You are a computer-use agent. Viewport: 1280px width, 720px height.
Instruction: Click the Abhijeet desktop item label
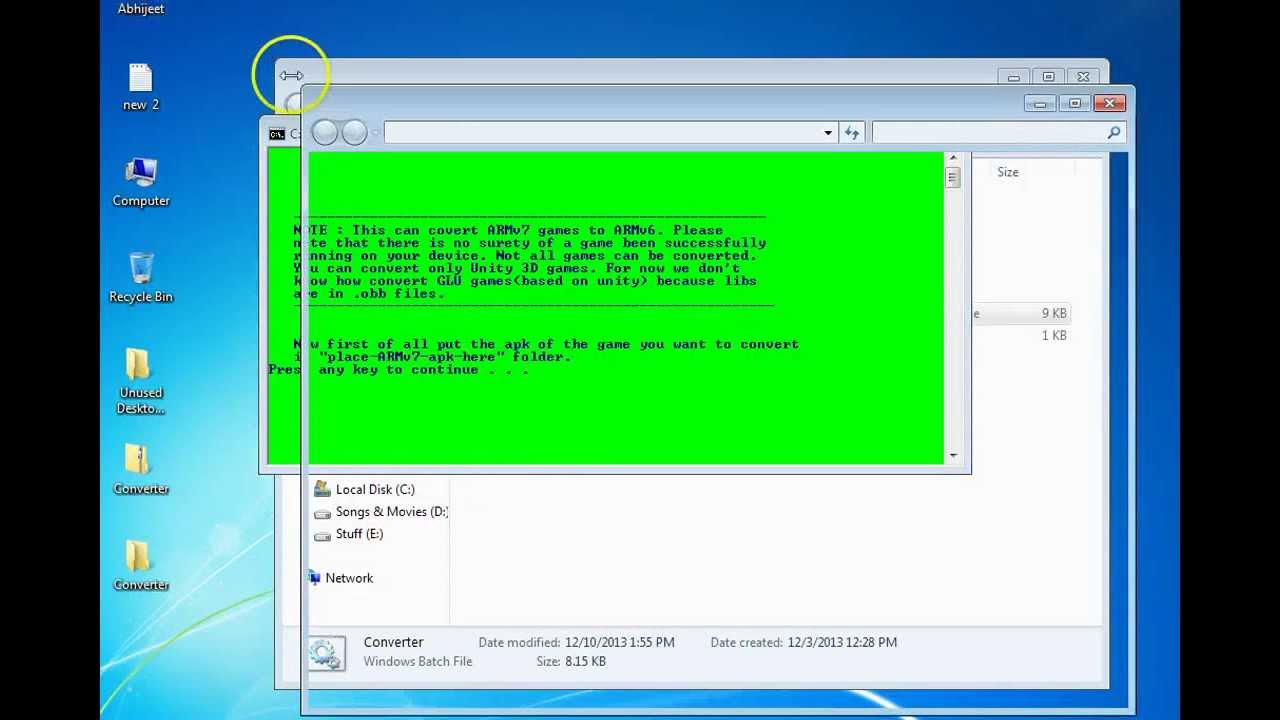coord(141,9)
